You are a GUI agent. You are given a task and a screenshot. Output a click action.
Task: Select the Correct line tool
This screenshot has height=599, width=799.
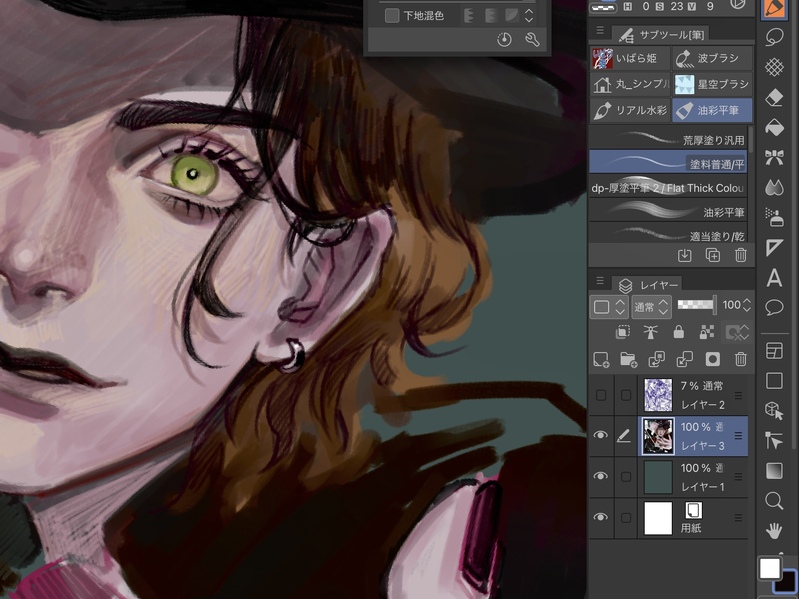[x=774, y=441]
